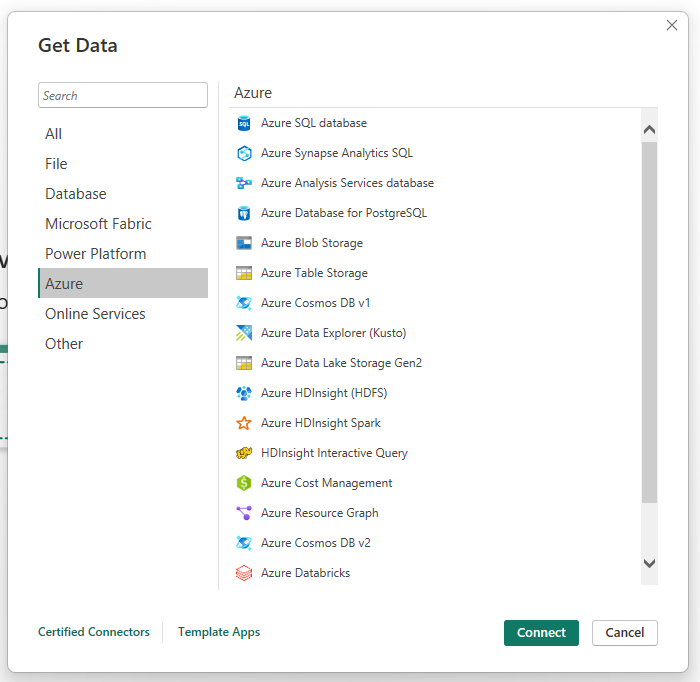Select the All category
This screenshot has width=700, height=682.
[123, 134]
